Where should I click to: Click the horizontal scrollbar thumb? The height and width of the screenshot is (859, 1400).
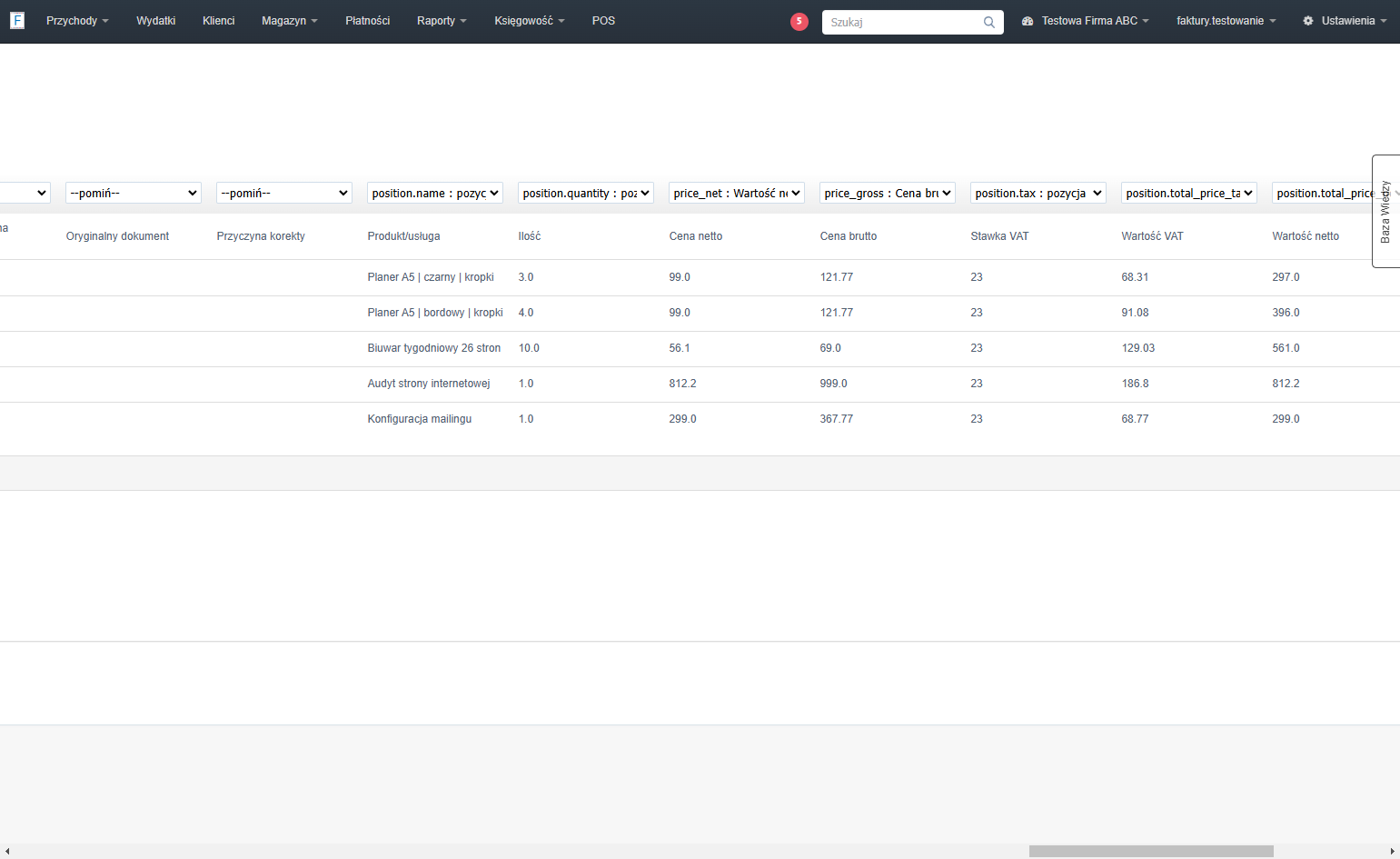tap(1151, 852)
